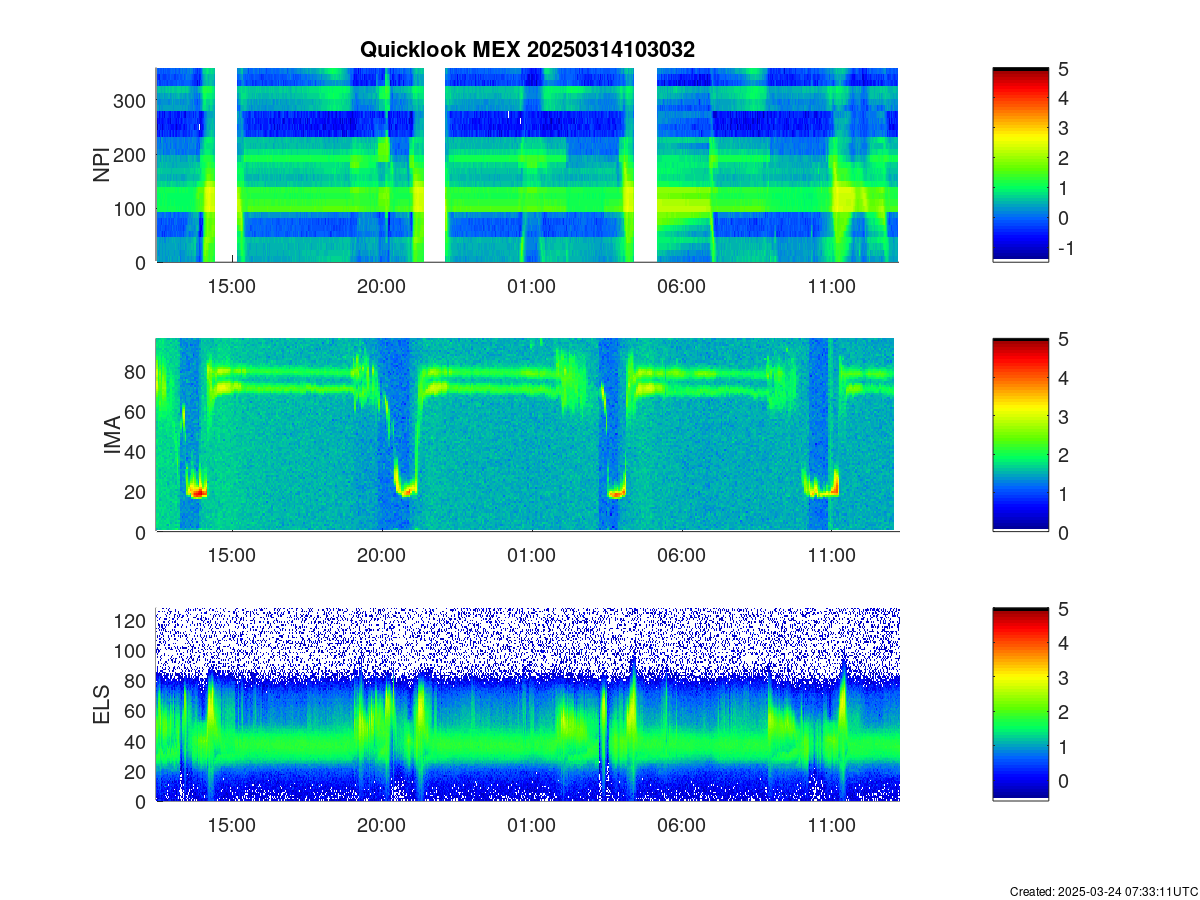The height and width of the screenshot is (900, 1200).
Task: Click the 120 tick on ELS y-axis
Action: point(131,621)
